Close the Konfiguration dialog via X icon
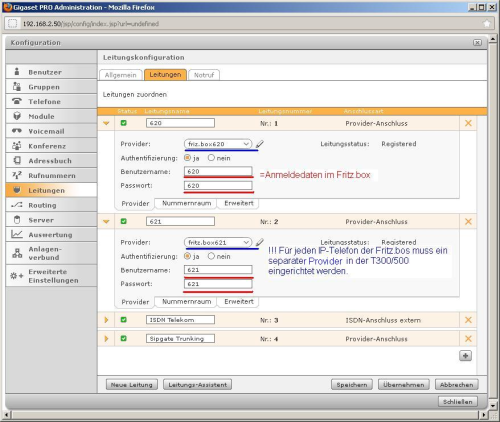Screen dimensions: 500x422 pyautogui.click(x=477, y=43)
